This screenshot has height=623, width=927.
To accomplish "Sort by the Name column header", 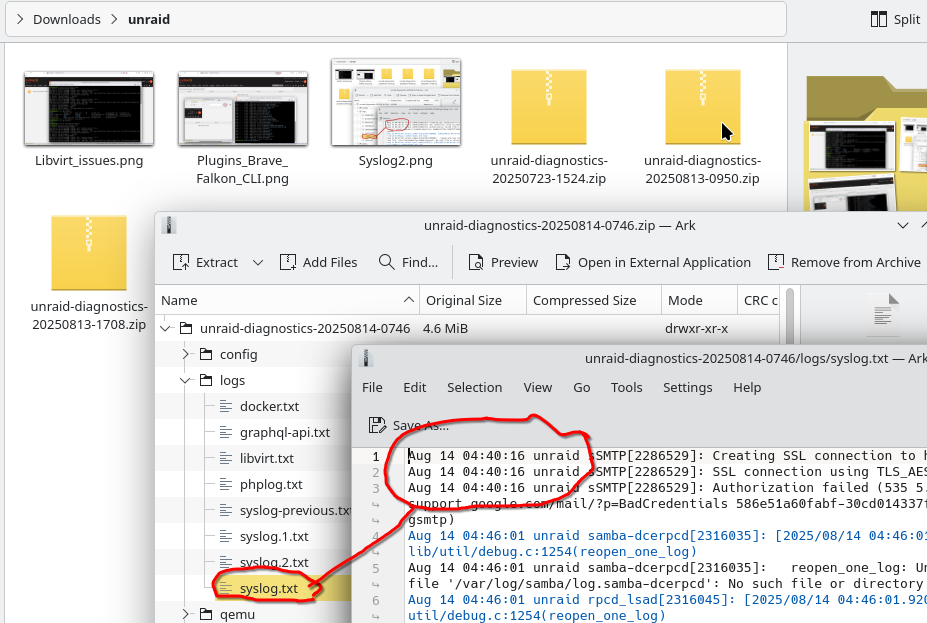I will [x=287, y=300].
